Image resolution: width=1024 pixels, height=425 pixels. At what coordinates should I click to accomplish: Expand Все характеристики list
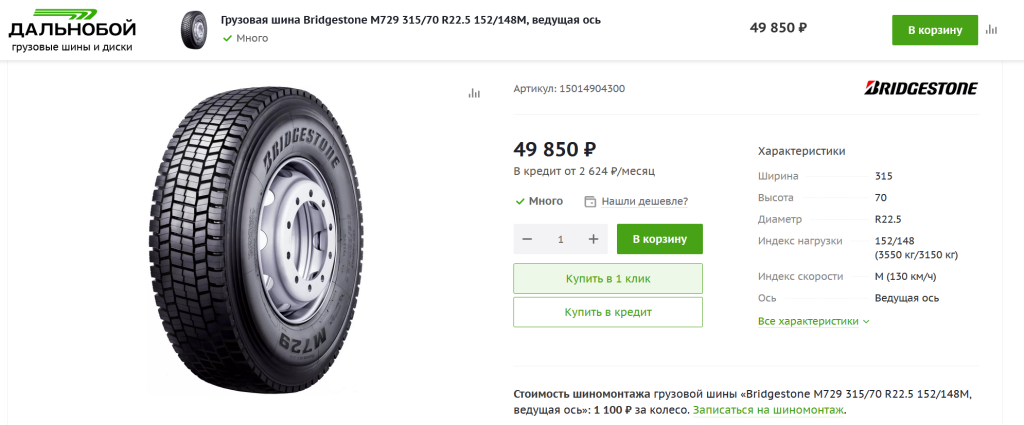pyautogui.click(x=814, y=321)
